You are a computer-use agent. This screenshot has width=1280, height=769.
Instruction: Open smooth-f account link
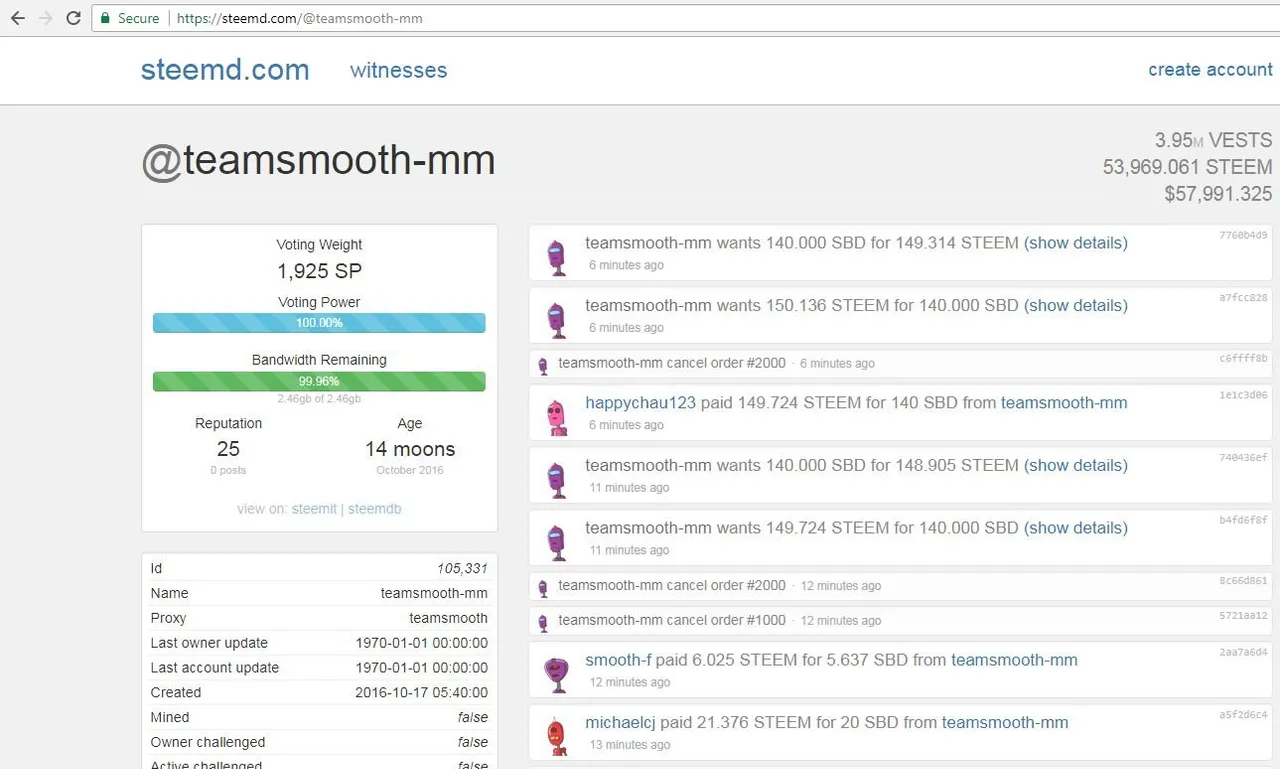tap(618, 660)
